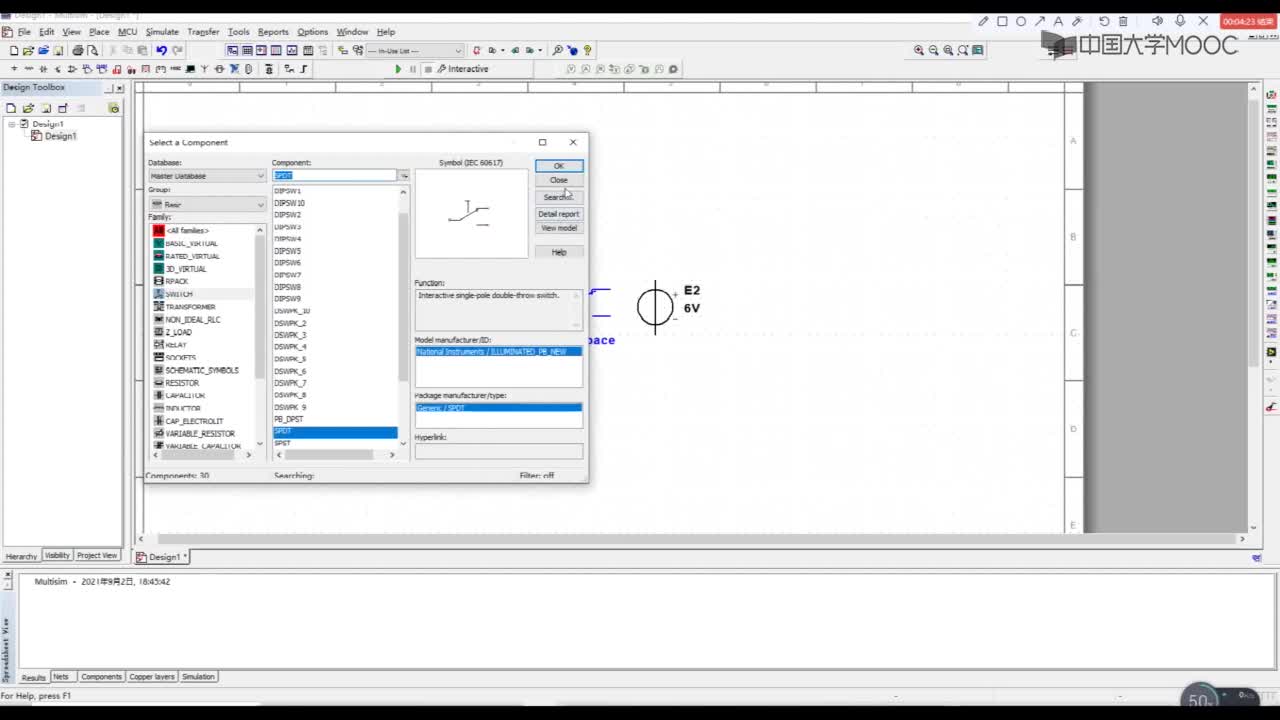Select DIPSW10 in component list
The image size is (1280, 720).
click(290, 203)
